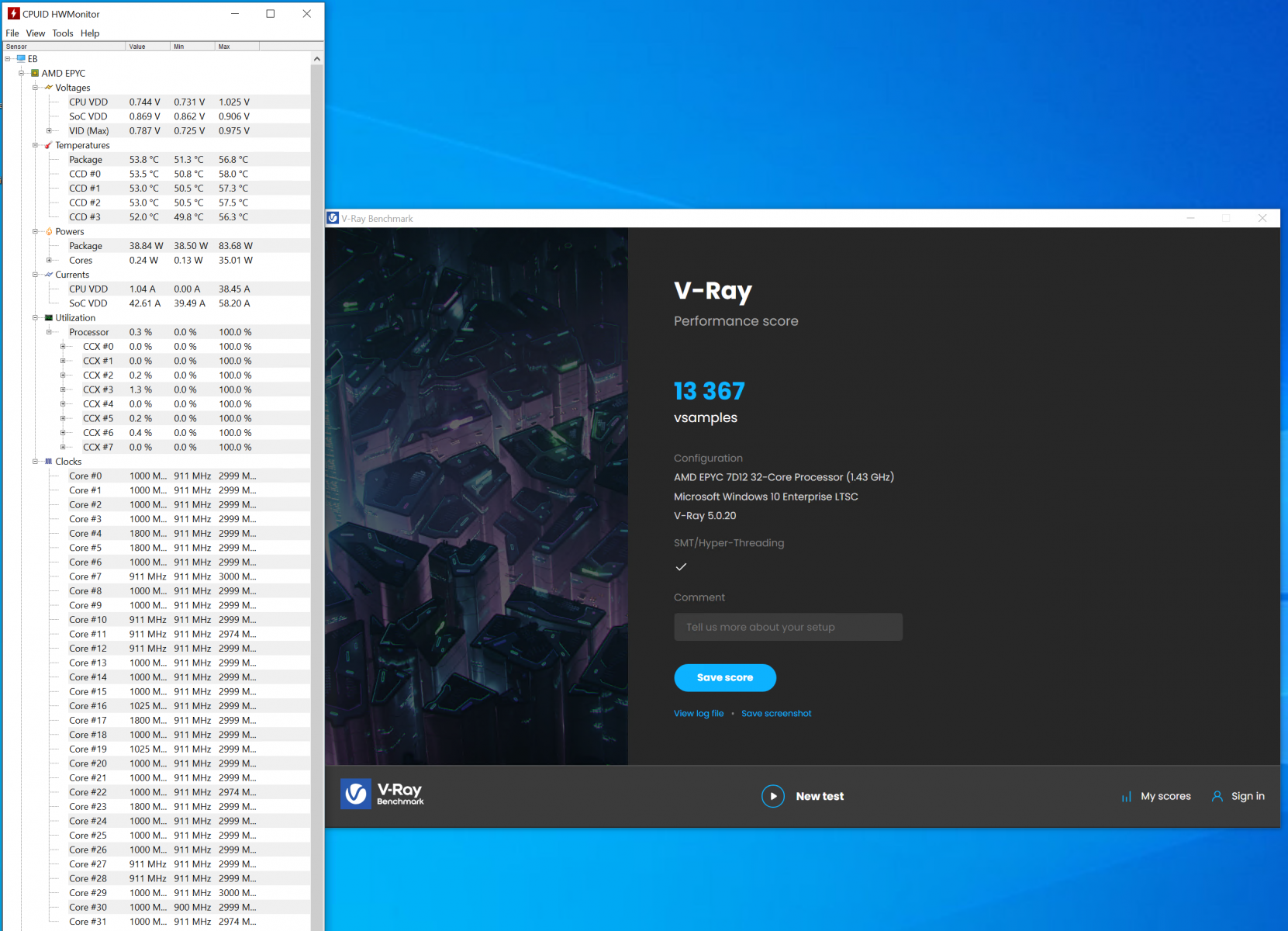Open the View menu in HWMonitor
Image resolution: width=1288 pixels, height=931 pixels.
[x=36, y=33]
